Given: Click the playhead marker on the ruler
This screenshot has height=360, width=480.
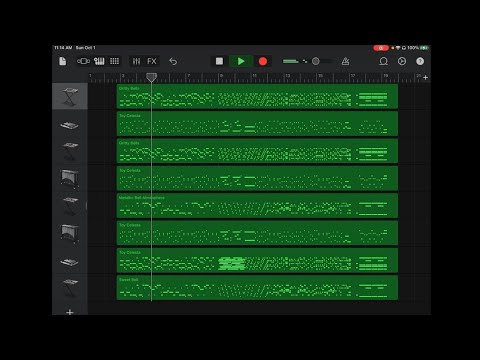Looking at the screenshot, I should tap(151, 78).
